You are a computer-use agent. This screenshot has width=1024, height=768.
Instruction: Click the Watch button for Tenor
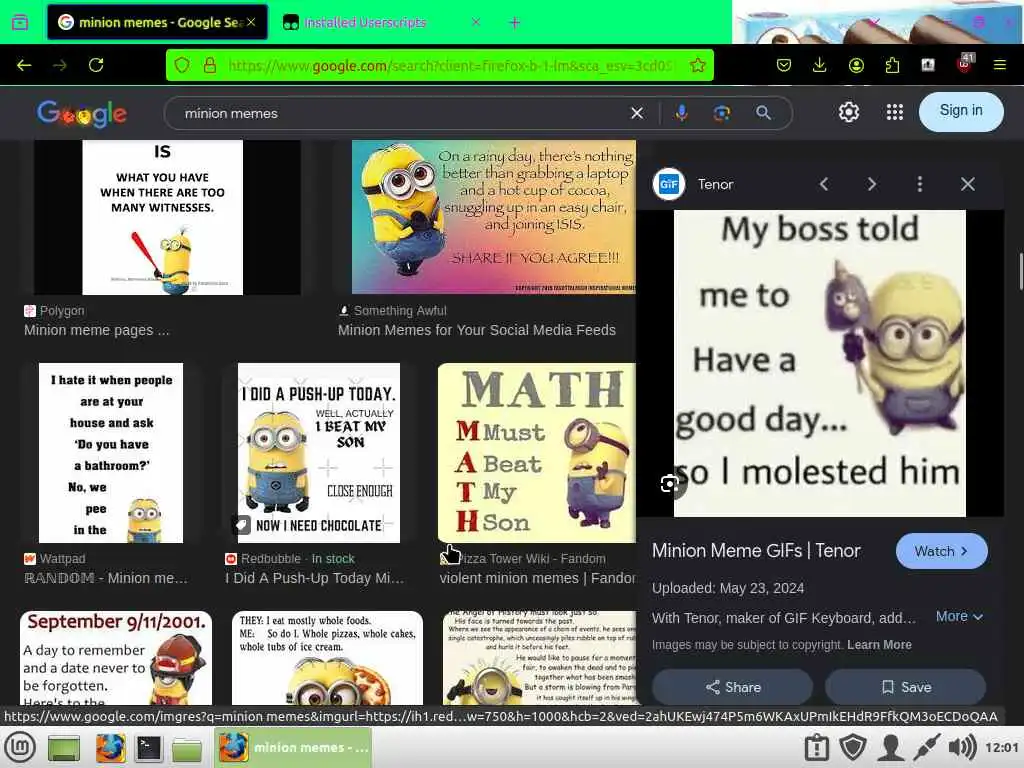pyautogui.click(x=941, y=552)
